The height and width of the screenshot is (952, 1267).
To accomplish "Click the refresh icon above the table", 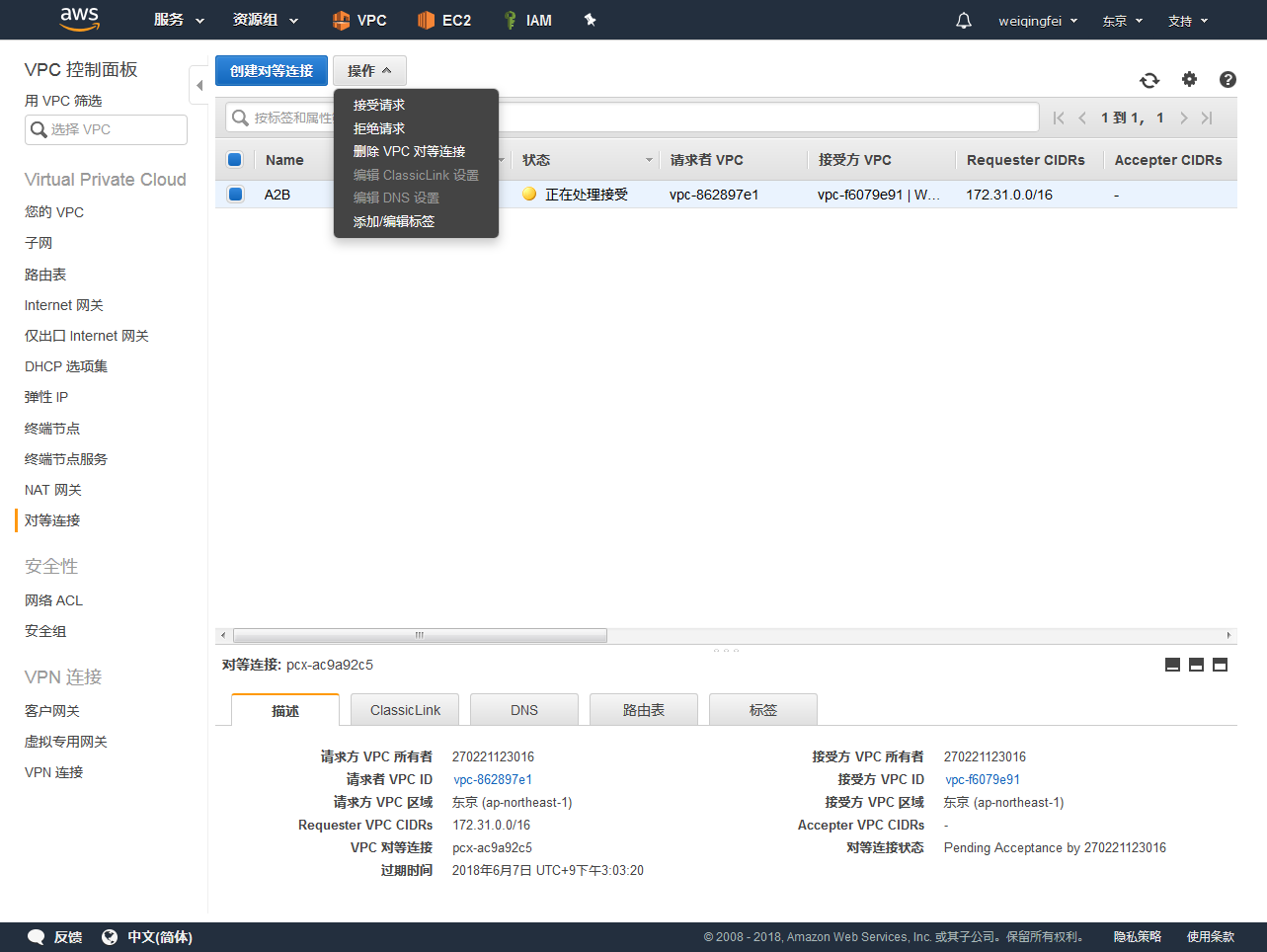I will 1149,80.
